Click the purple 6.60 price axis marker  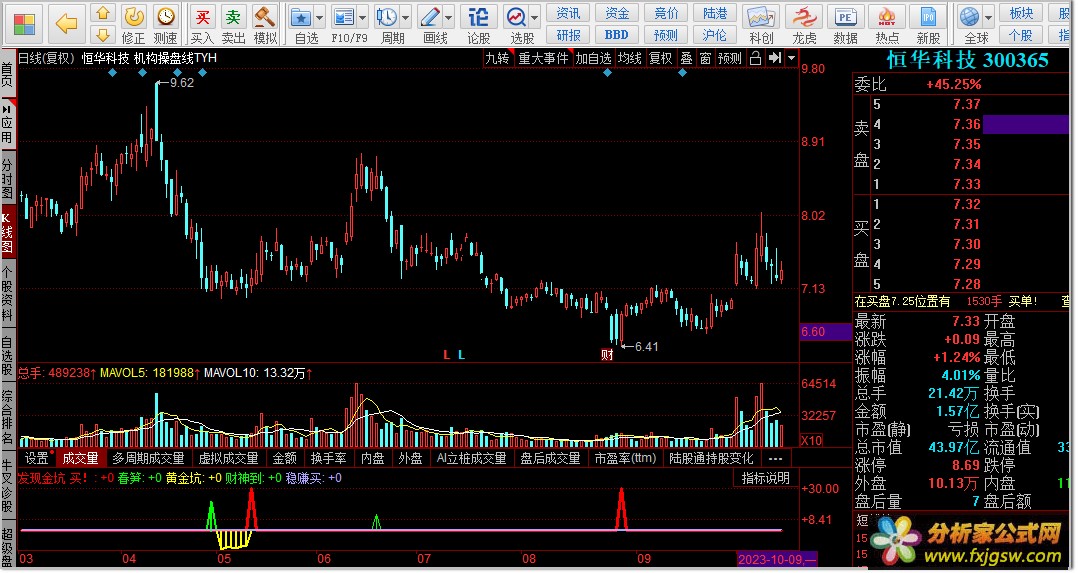826,332
